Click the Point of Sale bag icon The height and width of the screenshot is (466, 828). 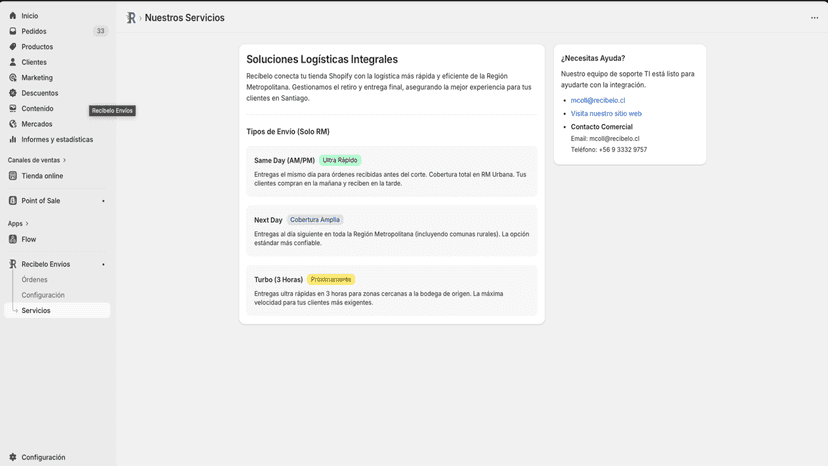click(x=13, y=201)
